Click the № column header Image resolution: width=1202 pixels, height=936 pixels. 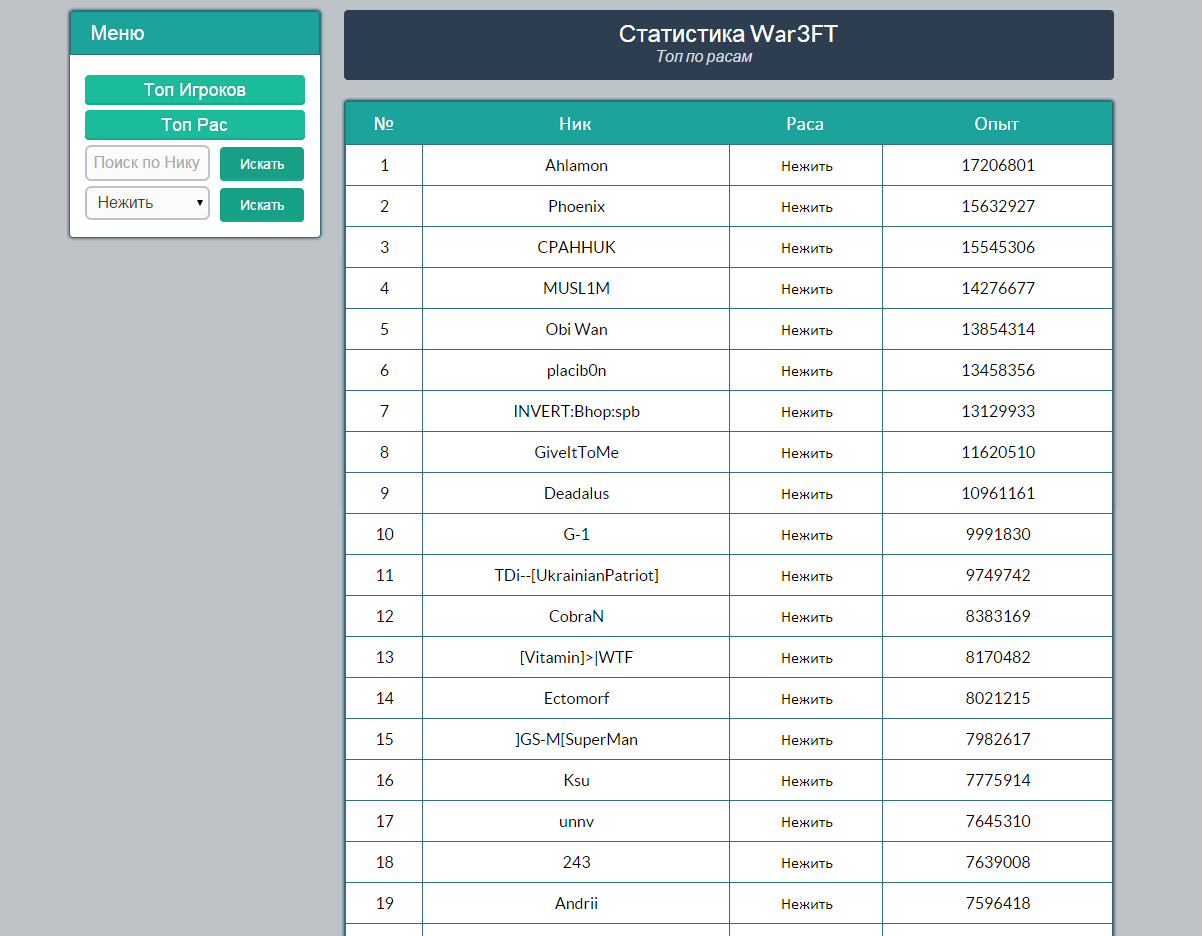(x=384, y=124)
